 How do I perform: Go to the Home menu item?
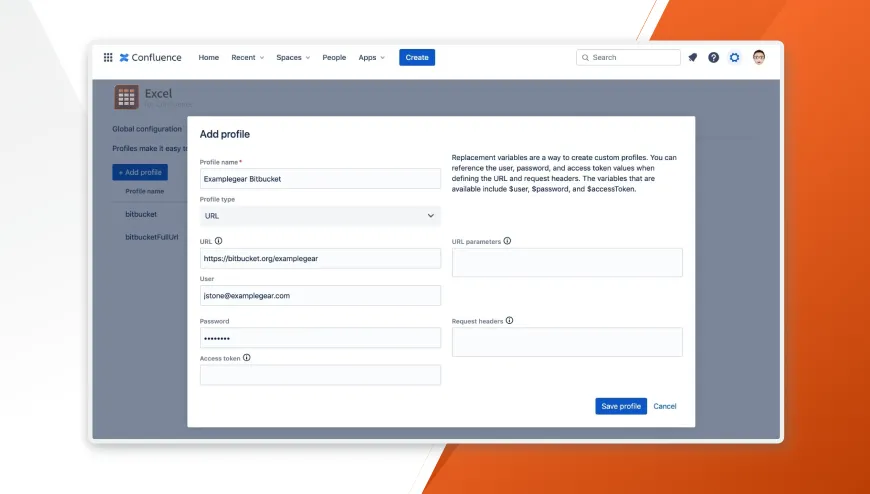209,57
